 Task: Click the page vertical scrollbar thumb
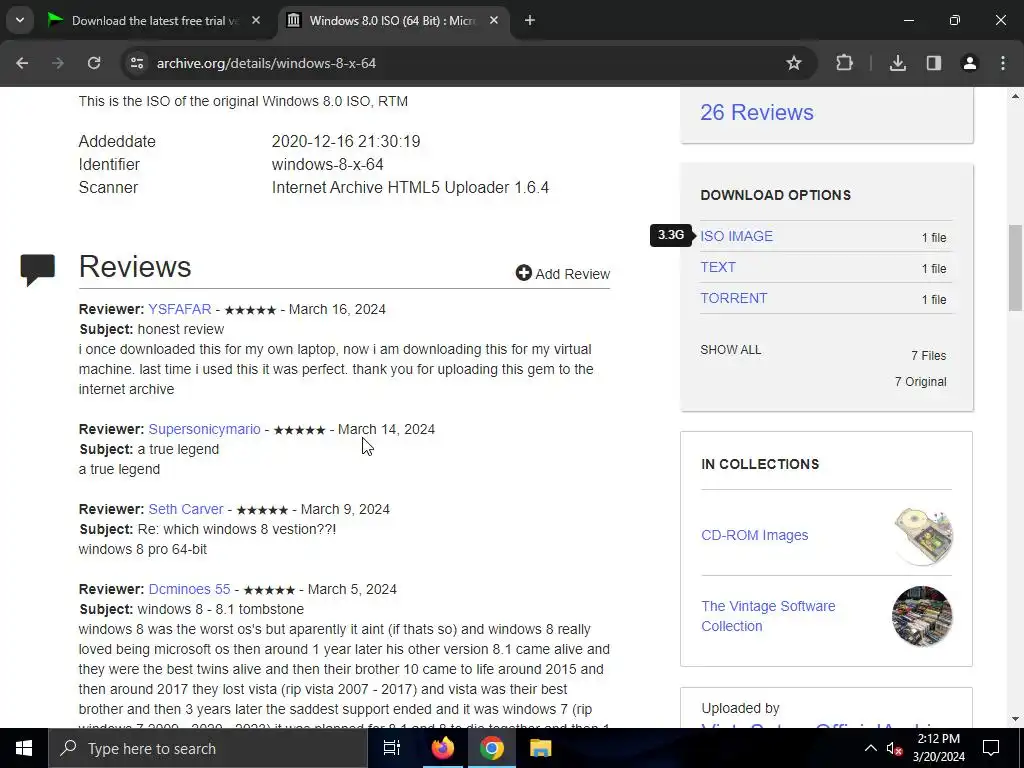click(x=1016, y=268)
